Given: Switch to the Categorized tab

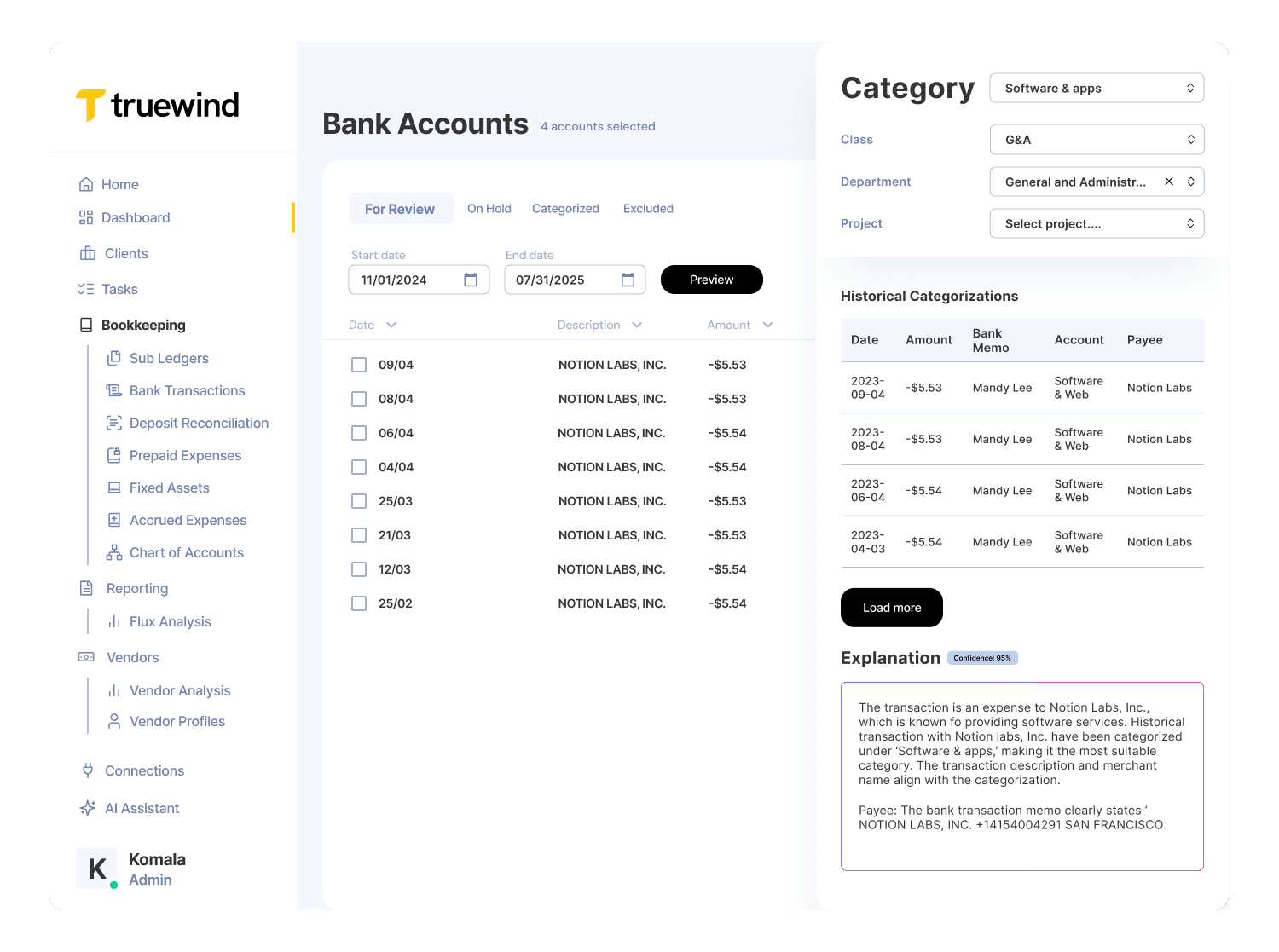Looking at the screenshot, I should [565, 208].
